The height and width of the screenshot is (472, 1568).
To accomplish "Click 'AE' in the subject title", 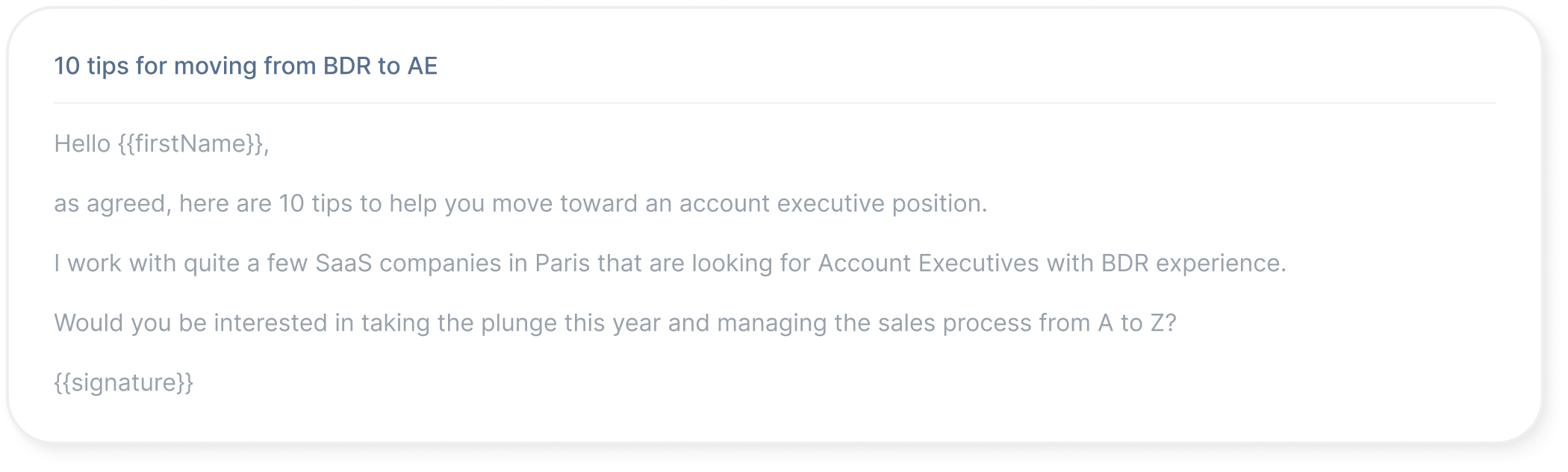I will click(x=422, y=66).
